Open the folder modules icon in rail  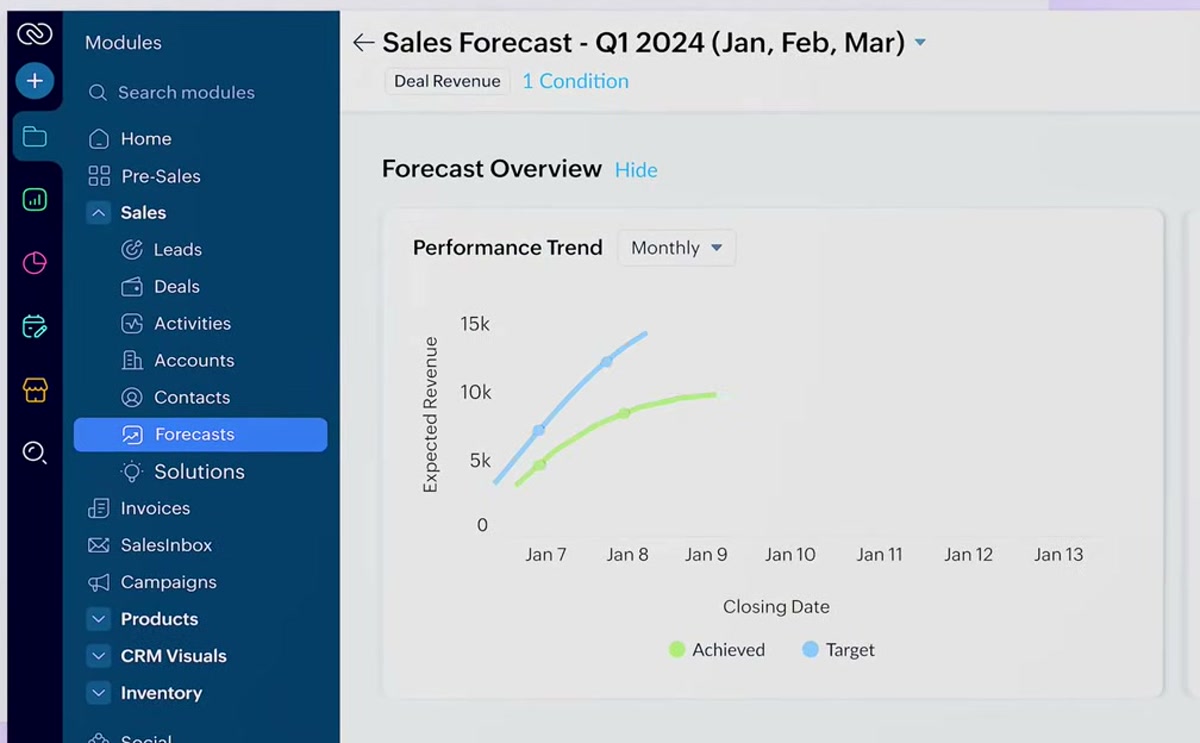[x=35, y=137]
